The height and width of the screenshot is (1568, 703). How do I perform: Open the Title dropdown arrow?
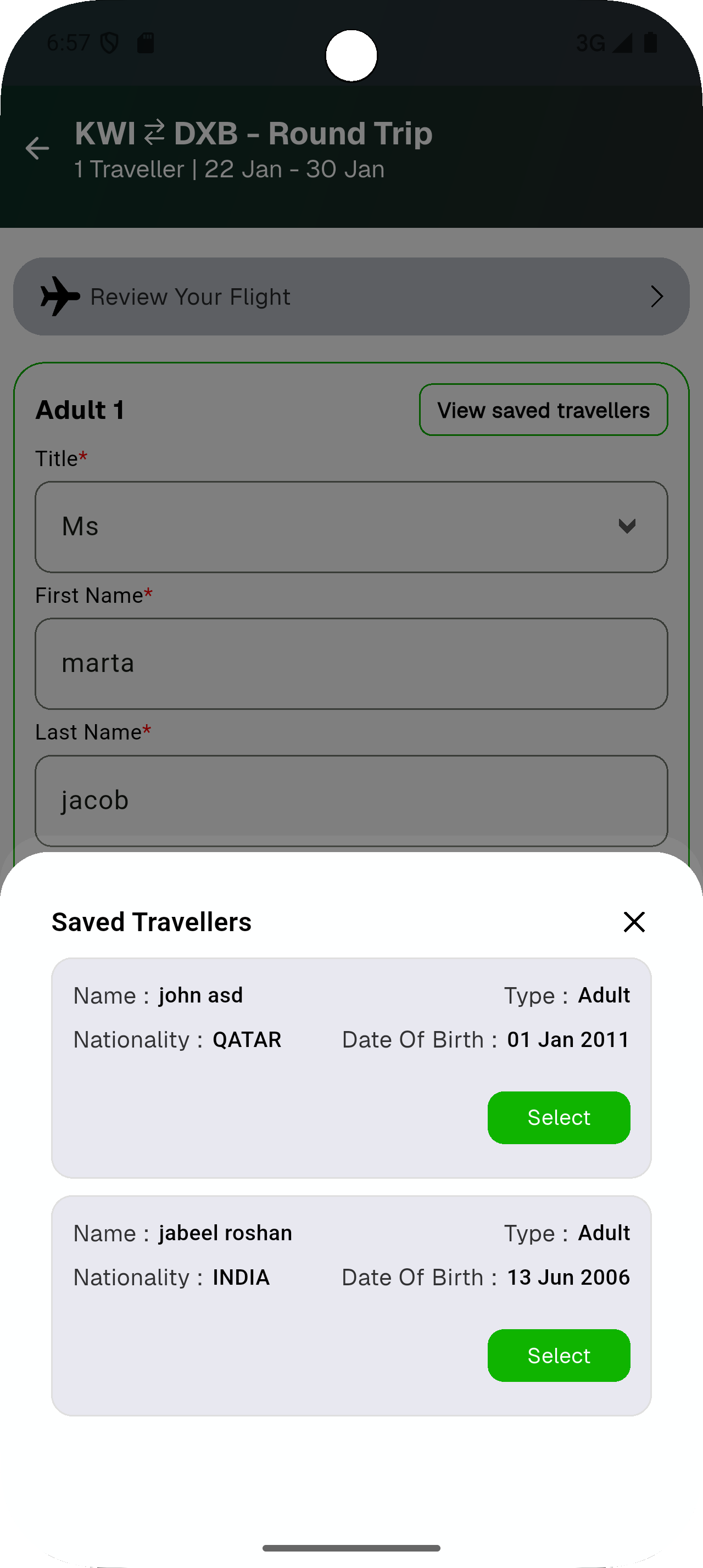coord(626,526)
